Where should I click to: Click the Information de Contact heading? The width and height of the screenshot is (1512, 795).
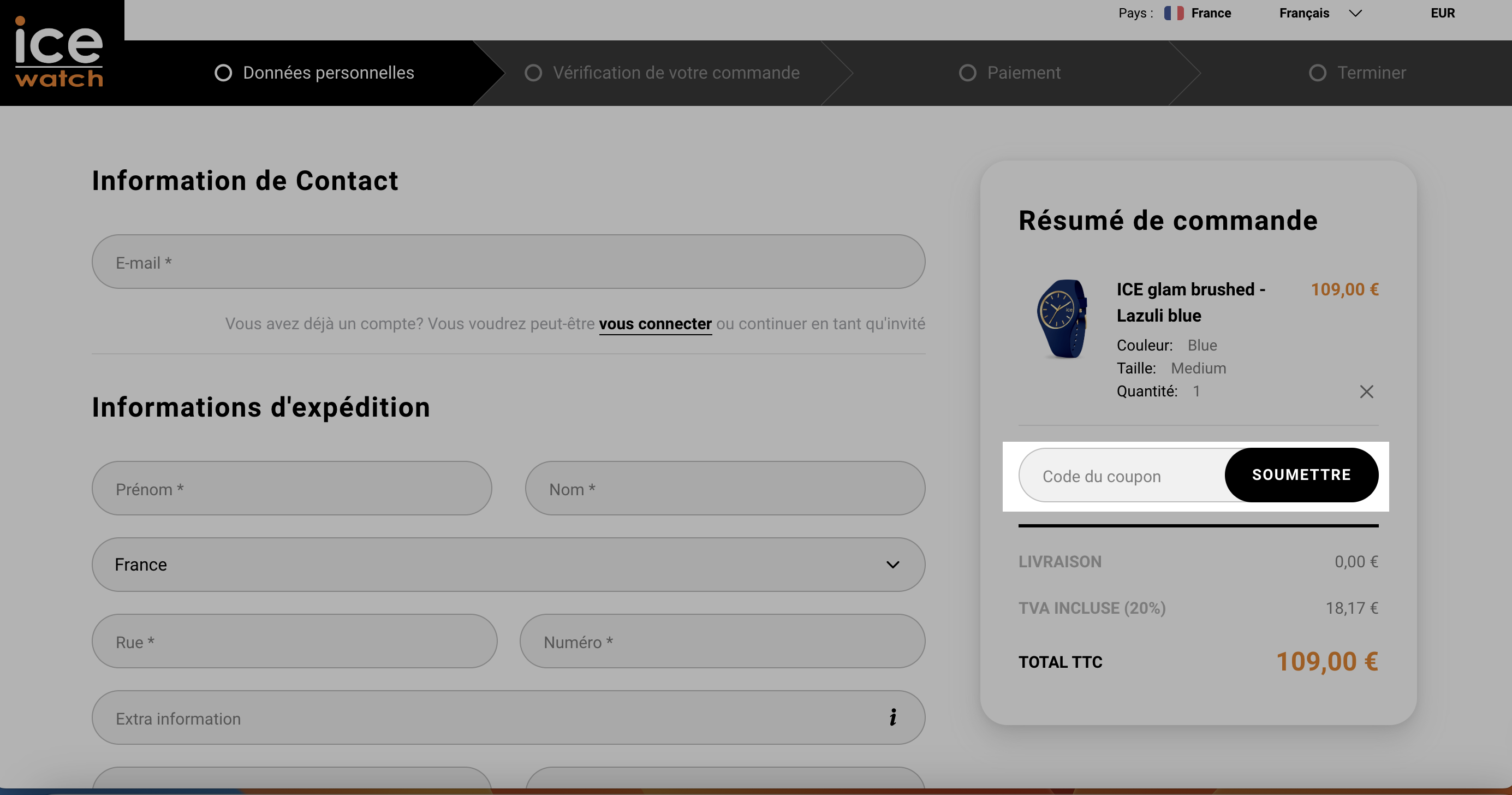click(245, 180)
